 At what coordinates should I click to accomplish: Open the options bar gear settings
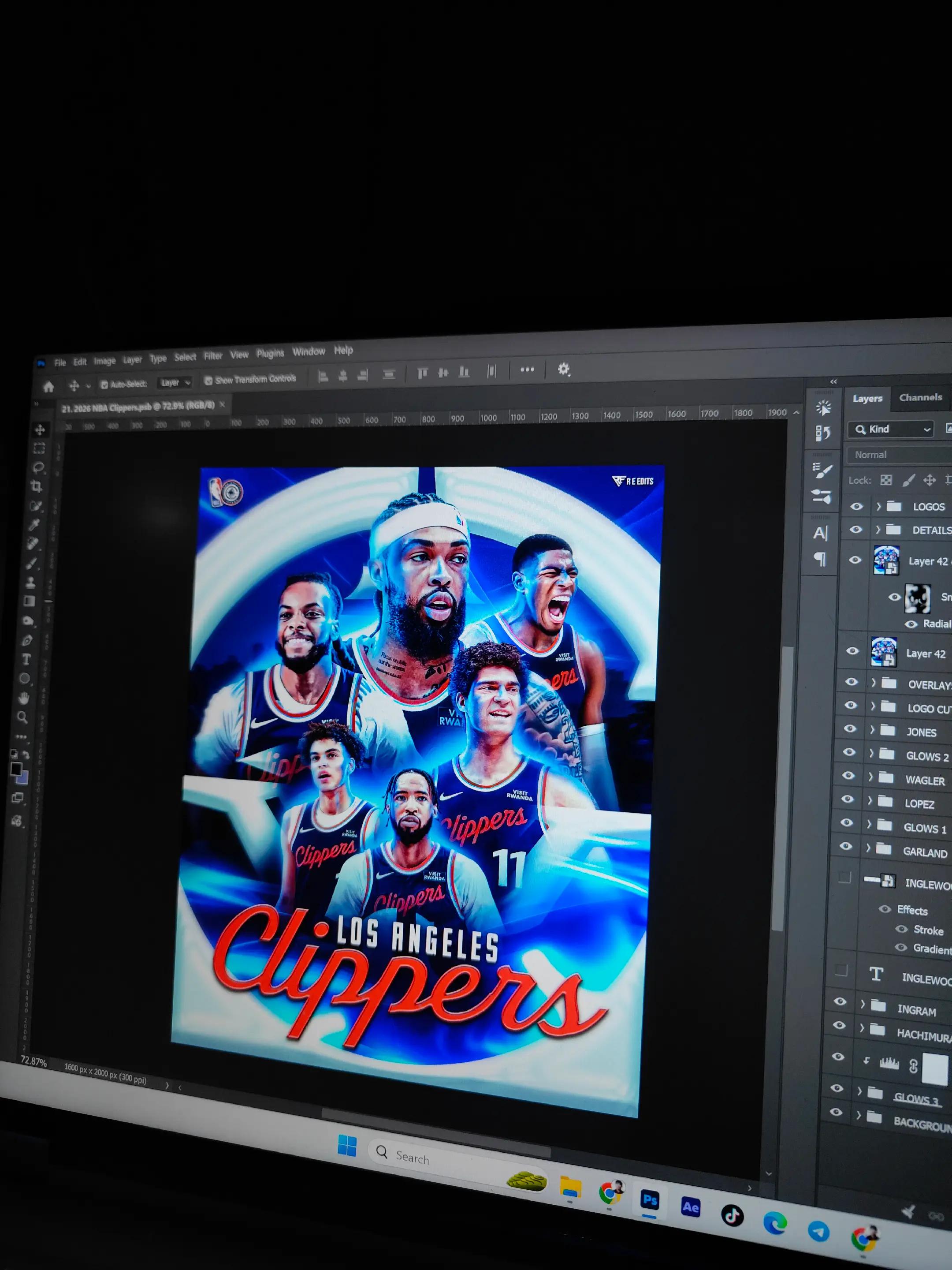(564, 369)
